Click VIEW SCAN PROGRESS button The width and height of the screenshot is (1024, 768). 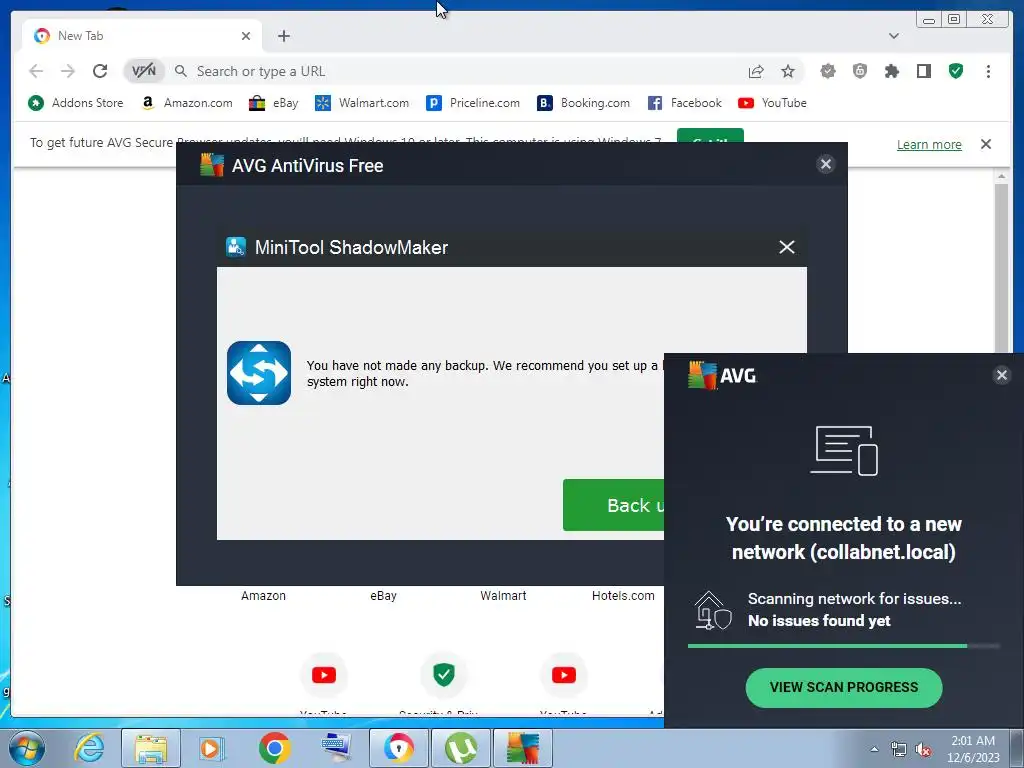[x=844, y=687]
